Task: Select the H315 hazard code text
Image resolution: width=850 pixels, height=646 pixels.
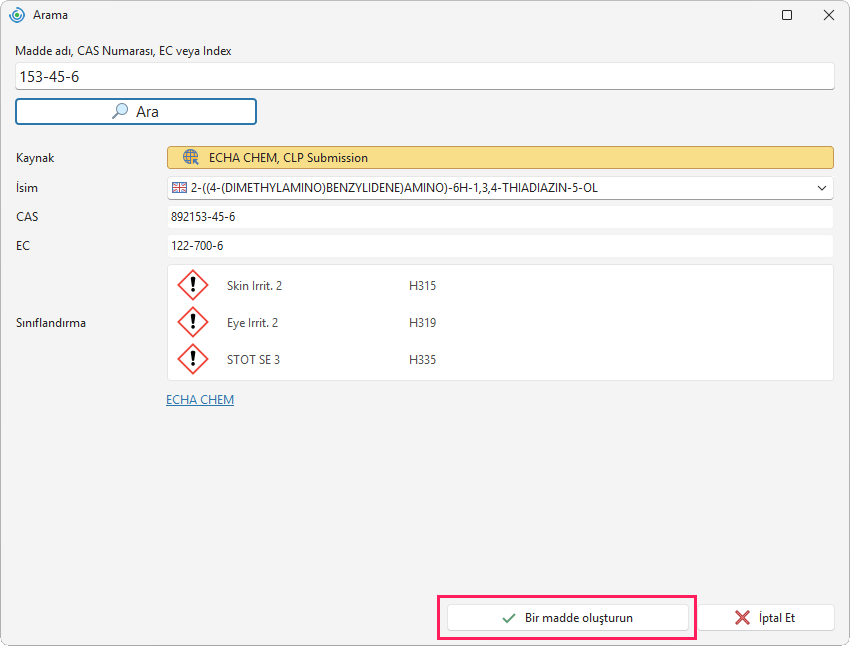Action: 422,286
